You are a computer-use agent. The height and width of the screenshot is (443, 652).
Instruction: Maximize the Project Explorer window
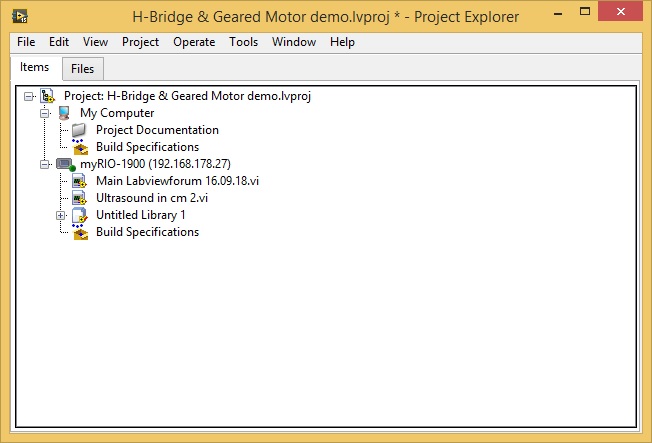(x=585, y=12)
